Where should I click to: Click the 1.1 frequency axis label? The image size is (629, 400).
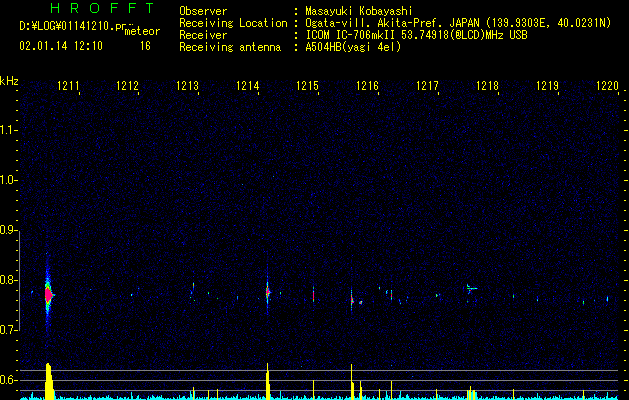coord(9,130)
